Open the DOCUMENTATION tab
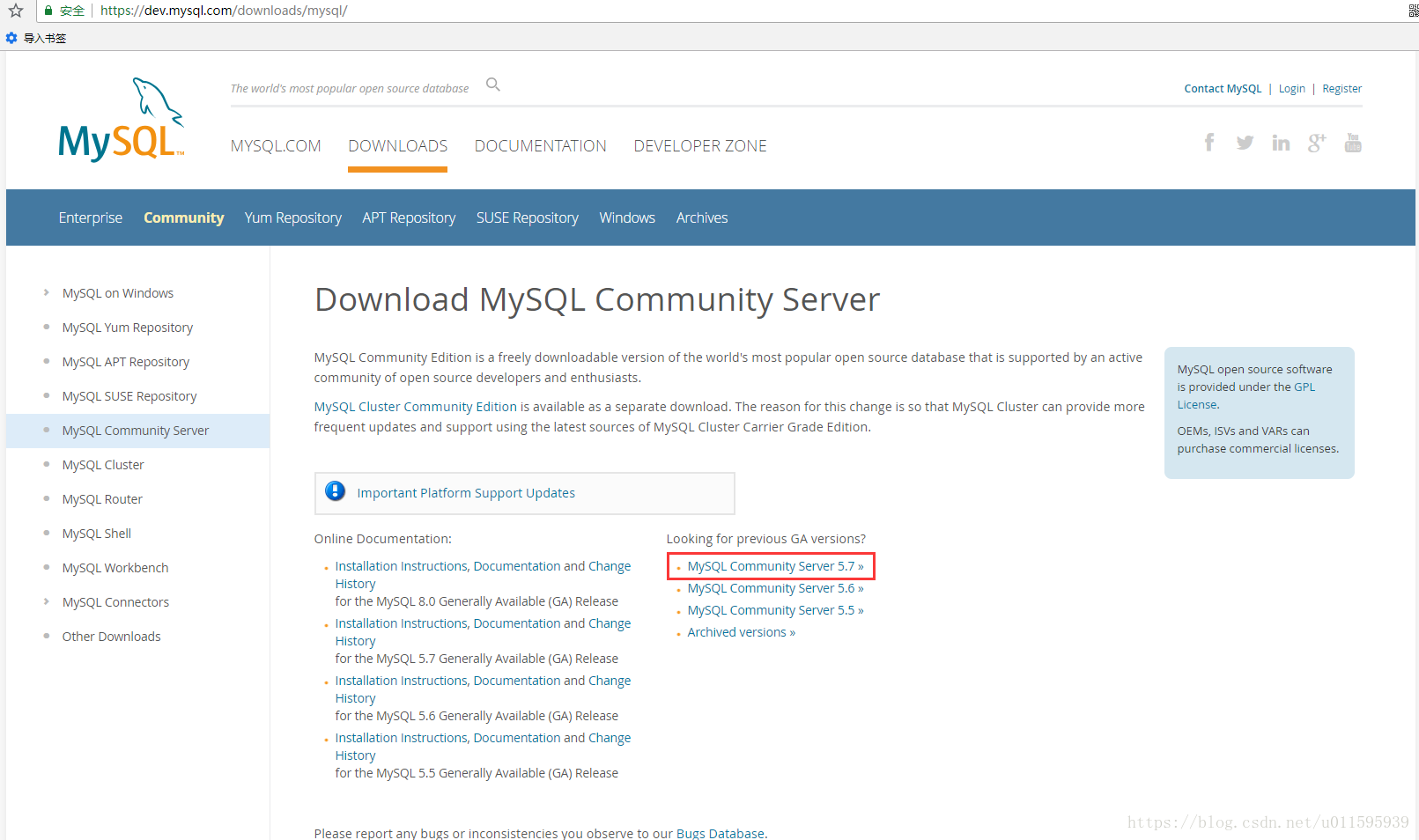Viewport: 1419px width, 840px height. 541,146
